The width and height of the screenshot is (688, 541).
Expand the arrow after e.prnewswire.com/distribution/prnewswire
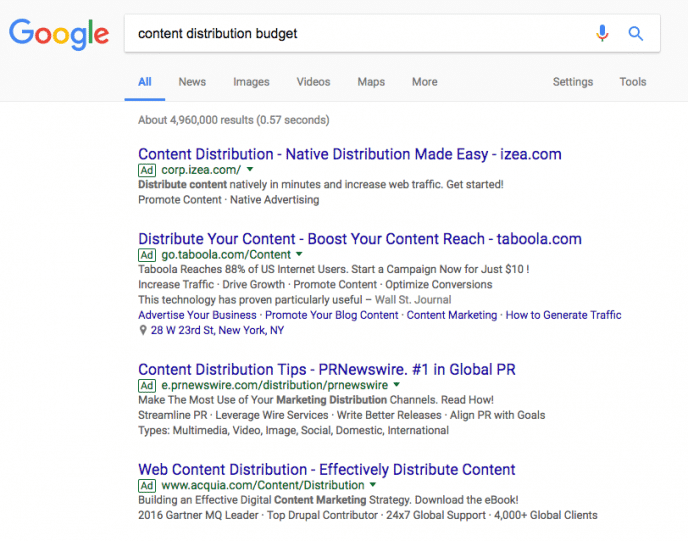[x=397, y=385]
